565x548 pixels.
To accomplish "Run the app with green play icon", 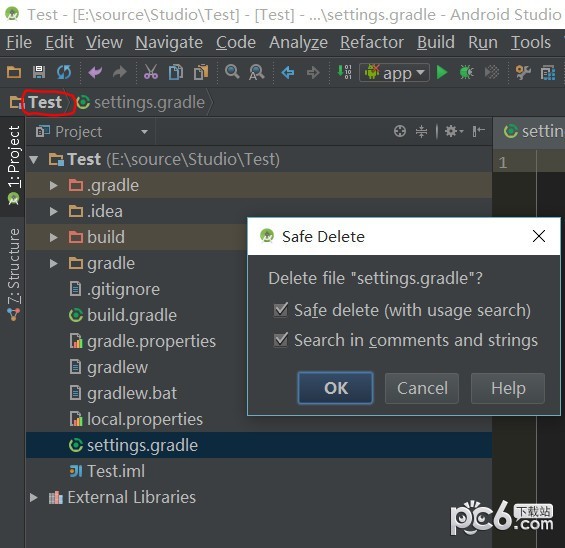I will click(x=442, y=72).
